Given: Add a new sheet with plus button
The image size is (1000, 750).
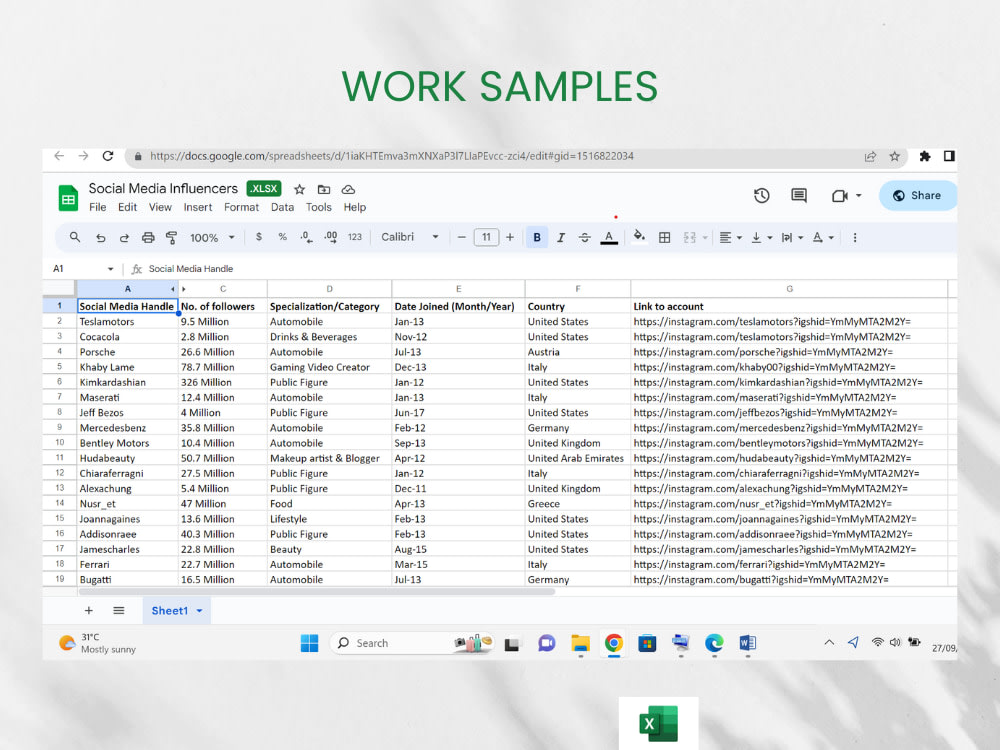Looking at the screenshot, I should point(89,610).
